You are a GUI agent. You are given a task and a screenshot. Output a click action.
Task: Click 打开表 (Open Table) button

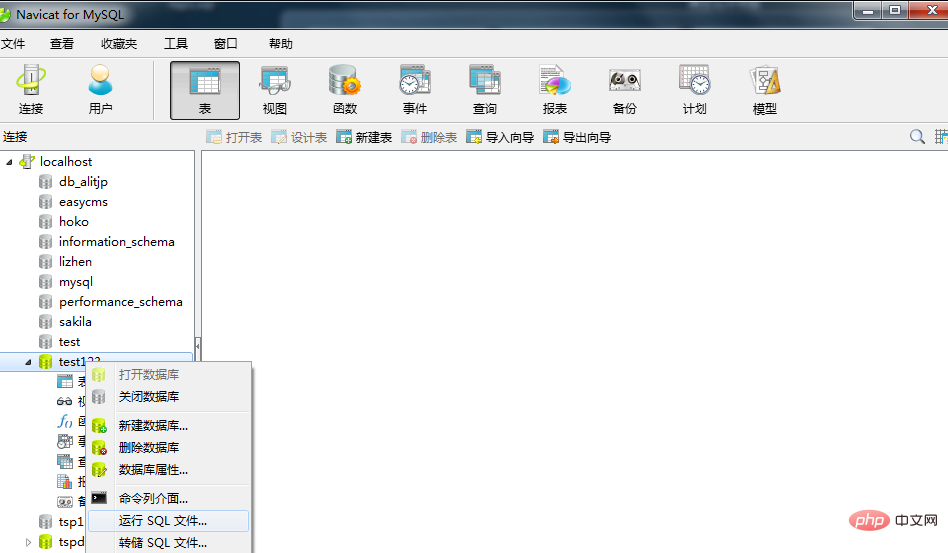pos(234,137)
